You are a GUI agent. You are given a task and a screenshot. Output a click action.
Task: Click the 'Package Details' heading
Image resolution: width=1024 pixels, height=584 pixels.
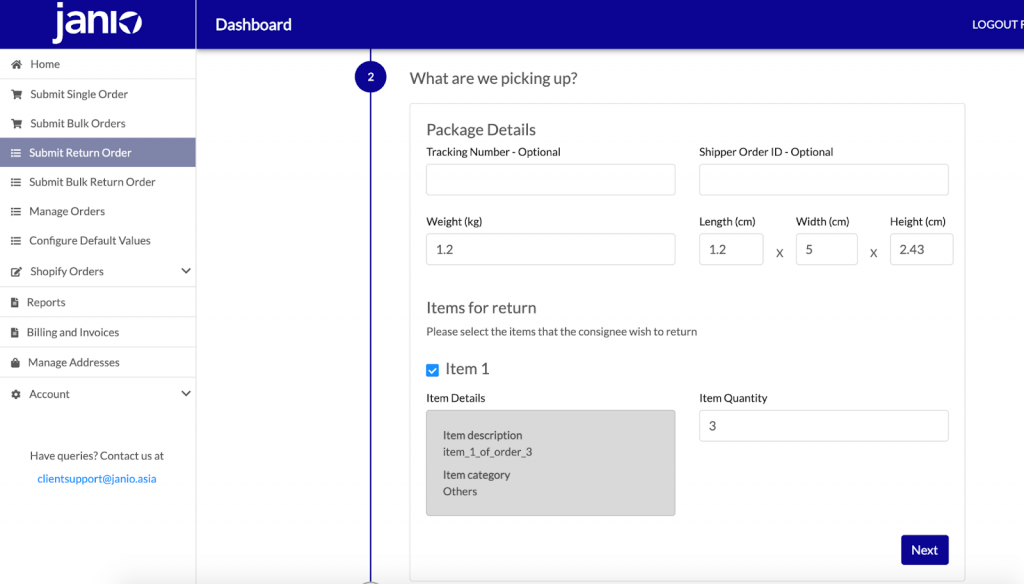pos(481,129)
